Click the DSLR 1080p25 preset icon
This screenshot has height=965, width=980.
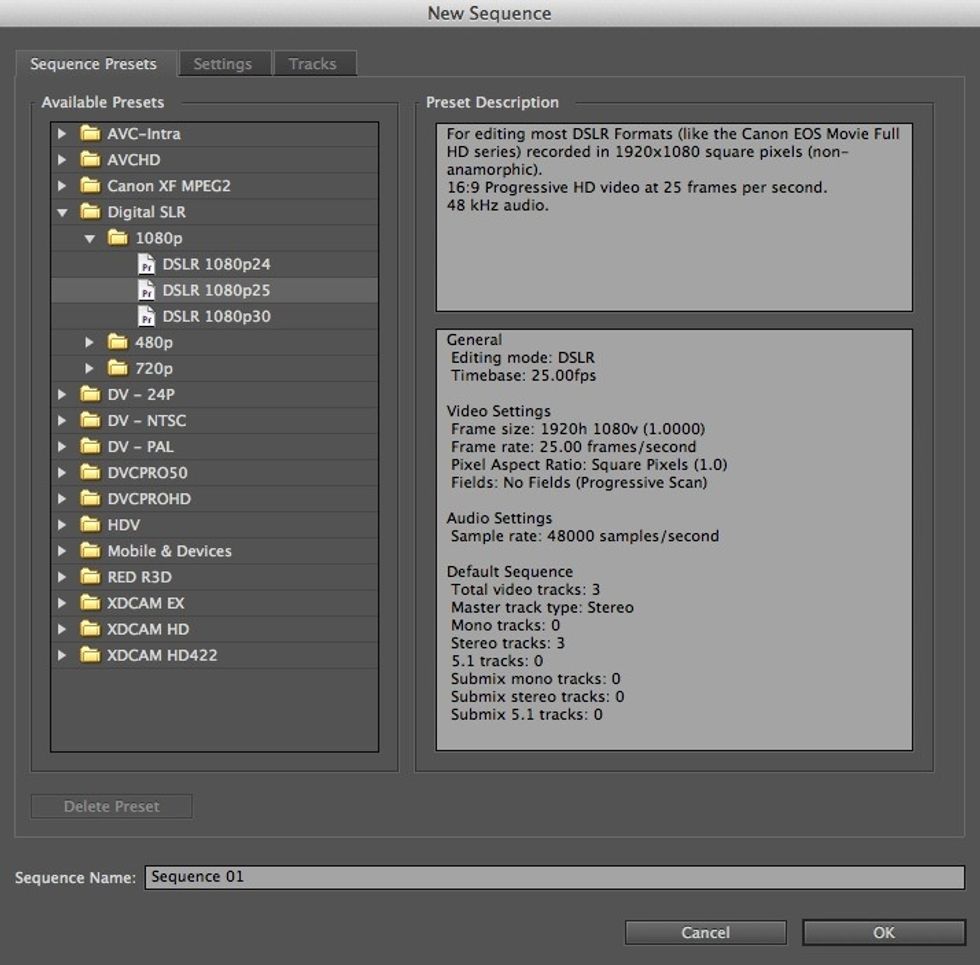point(147,290)
